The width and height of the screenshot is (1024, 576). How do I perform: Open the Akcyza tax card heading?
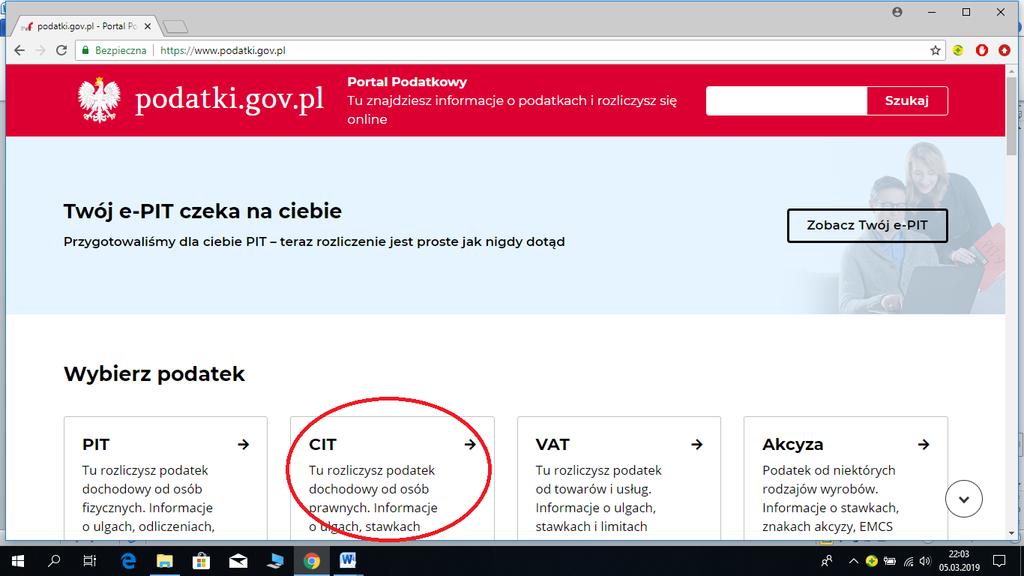point(793,444)
